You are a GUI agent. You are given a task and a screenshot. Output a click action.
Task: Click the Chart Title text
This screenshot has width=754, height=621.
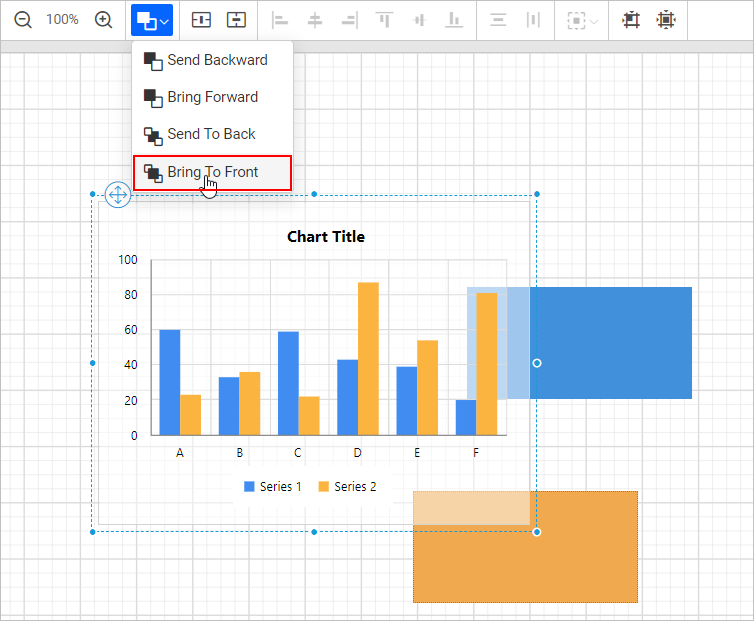click(326, 237)
